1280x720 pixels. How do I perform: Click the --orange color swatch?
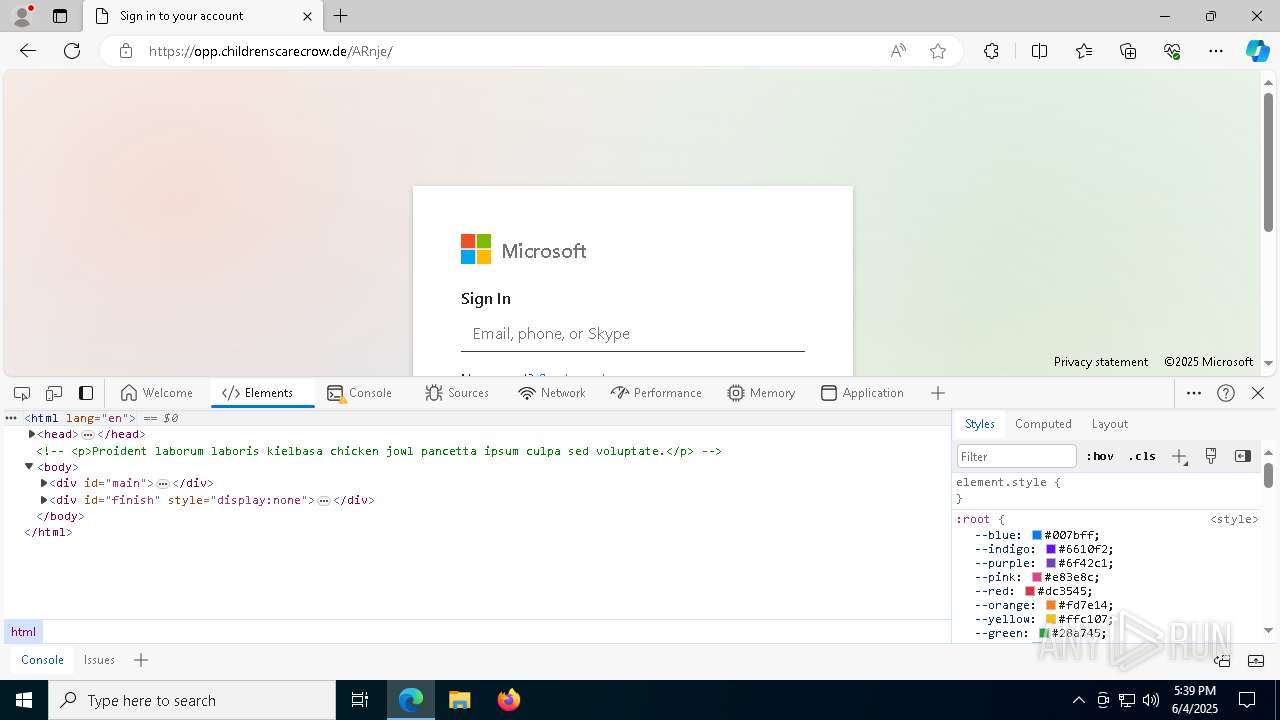pyautogui.click(x=1051, y=606)
